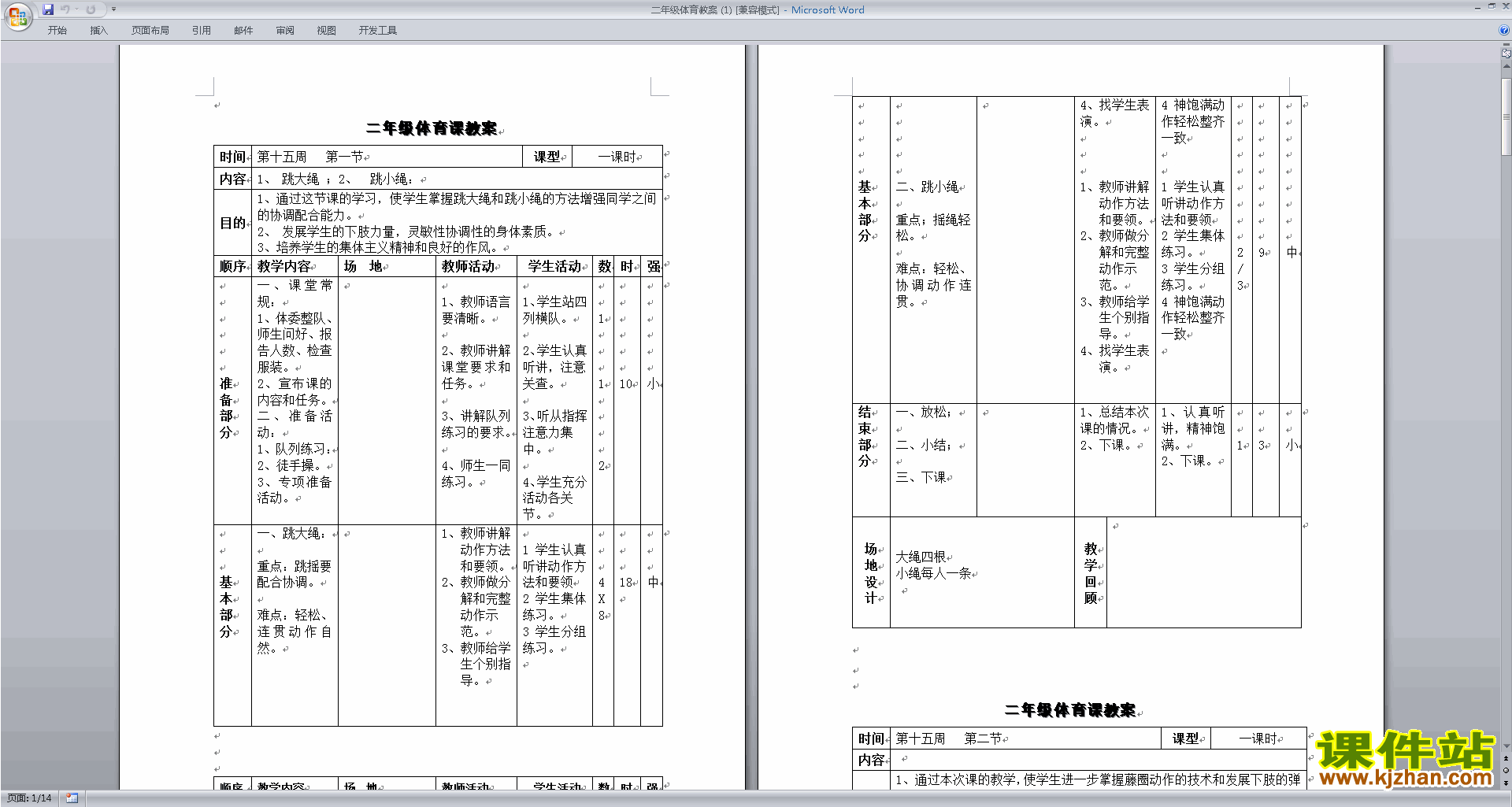1512x807 pixels.
Task: Click 1、学生站四列横队 text
Action: tap(554, 309)
